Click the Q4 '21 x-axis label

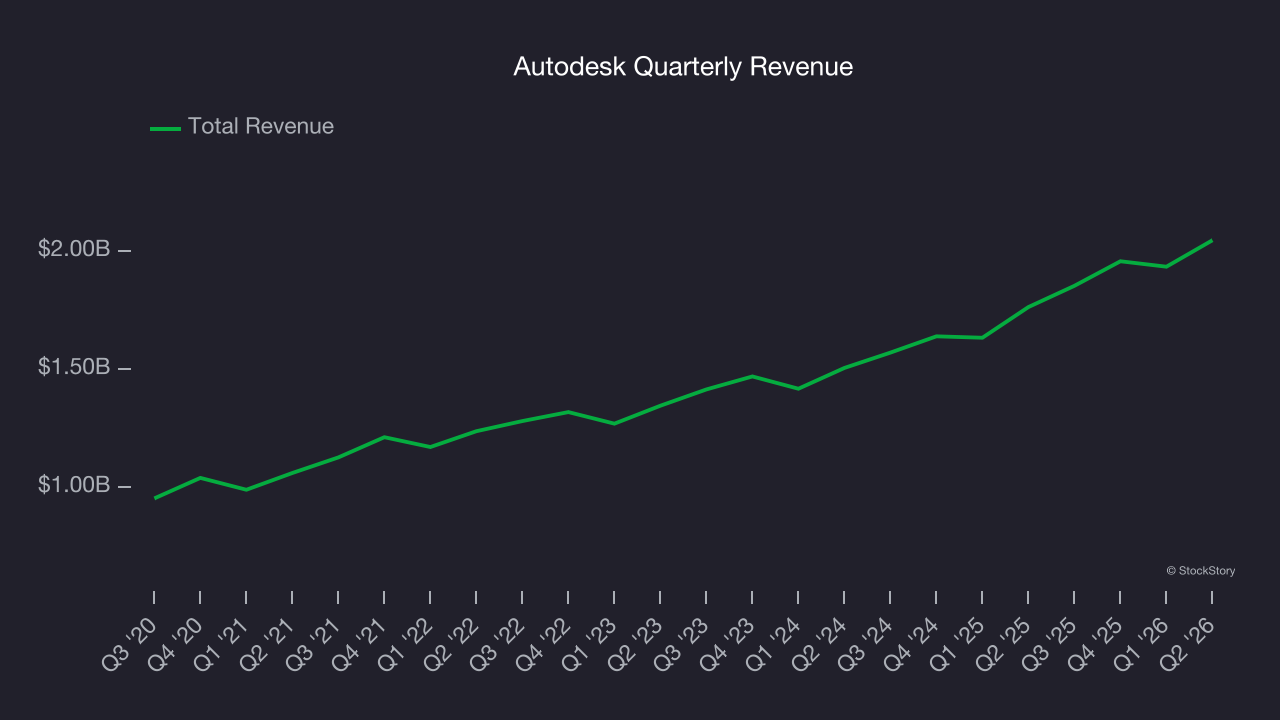(361, 643)
